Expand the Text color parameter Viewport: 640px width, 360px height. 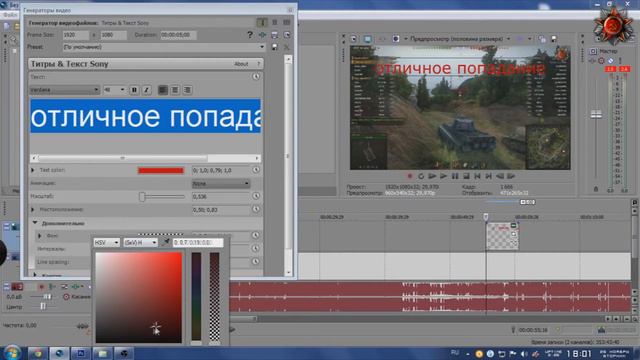[33, 170]
